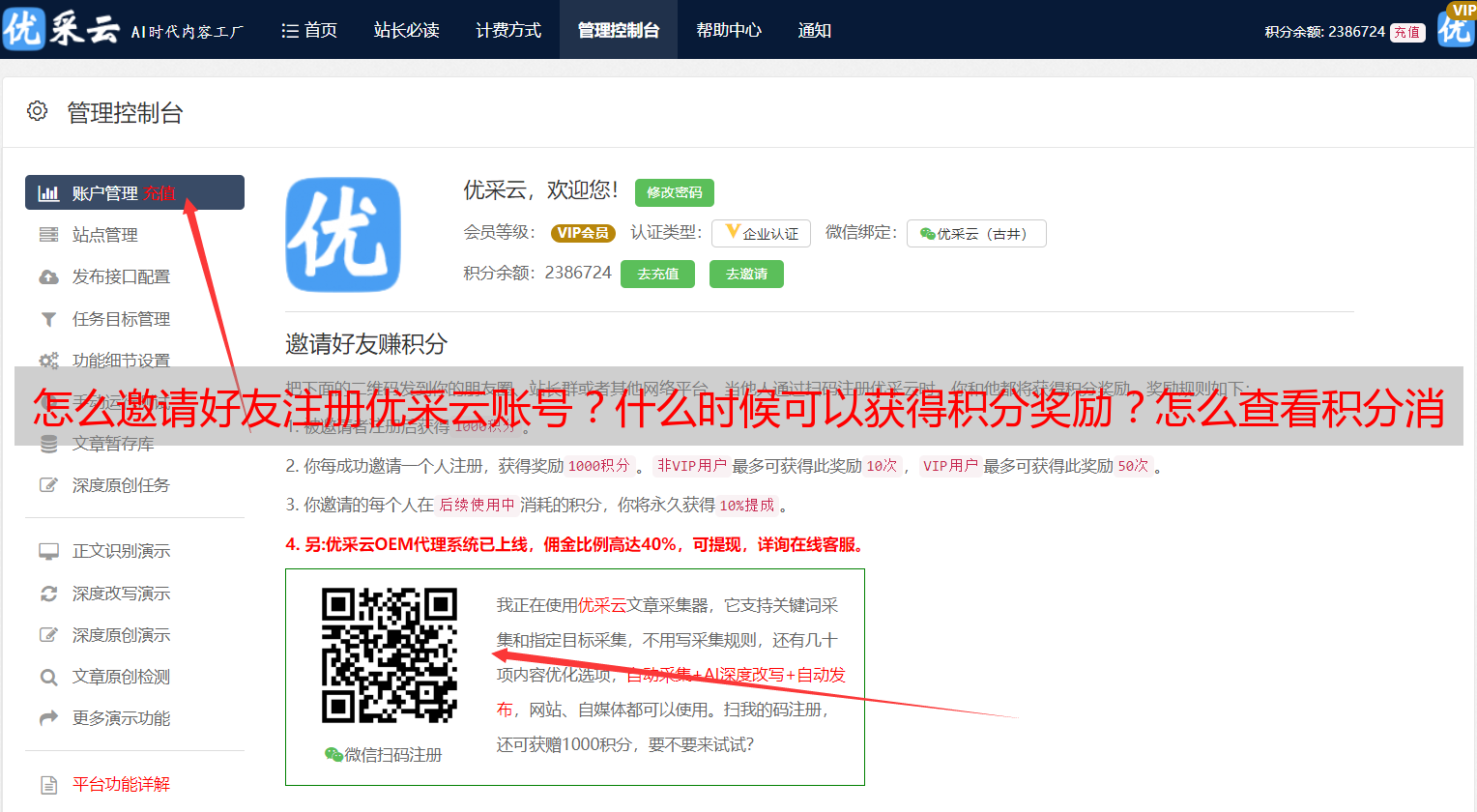This screenshot has height=812, width=1477.
Task: Click the 积分余额 value 2386724 in the profile
Action: pos(578,273)
